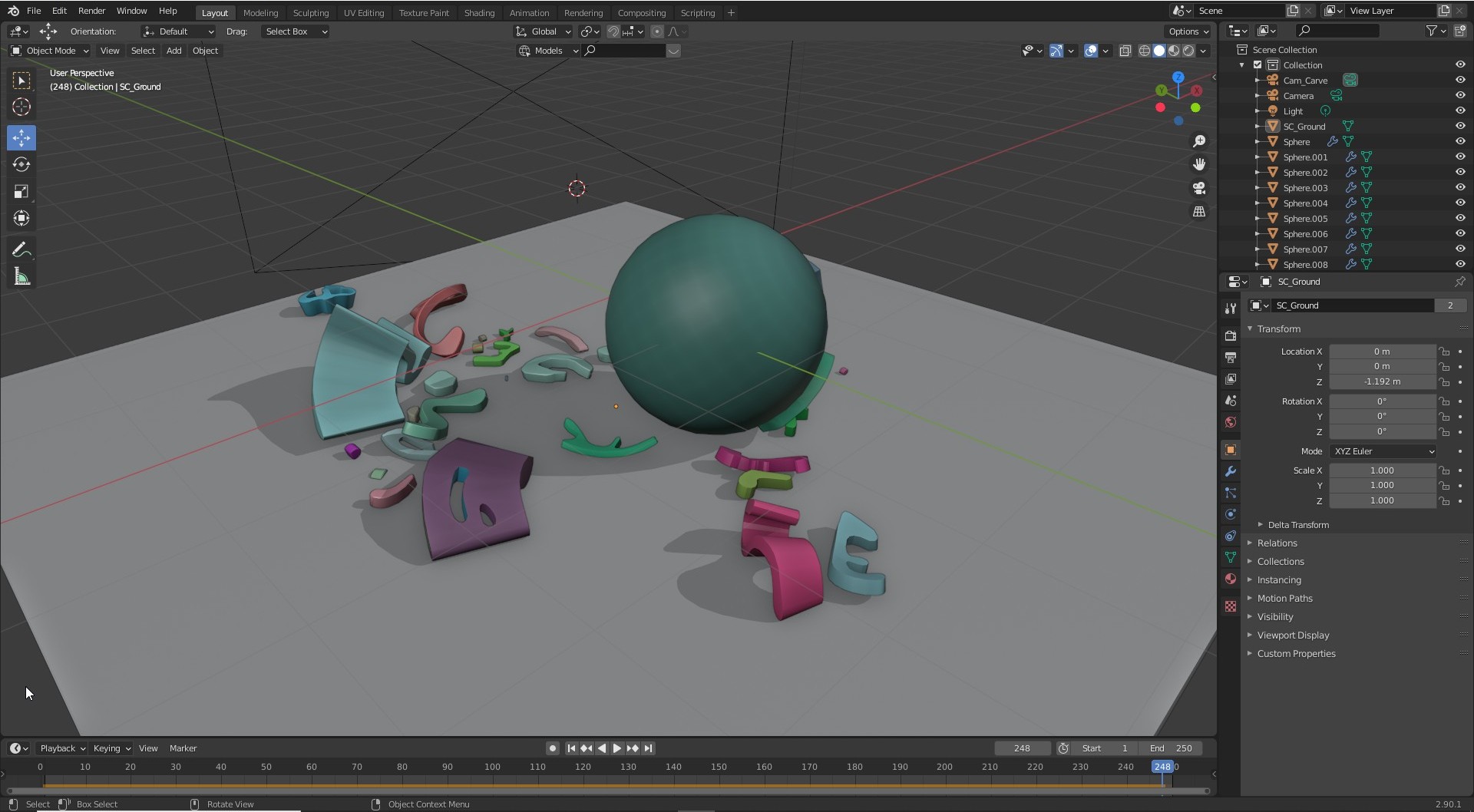The image size is (1474, 812).
Task: Click the zoom view magnifier icon
Action: pos(1199,141)
